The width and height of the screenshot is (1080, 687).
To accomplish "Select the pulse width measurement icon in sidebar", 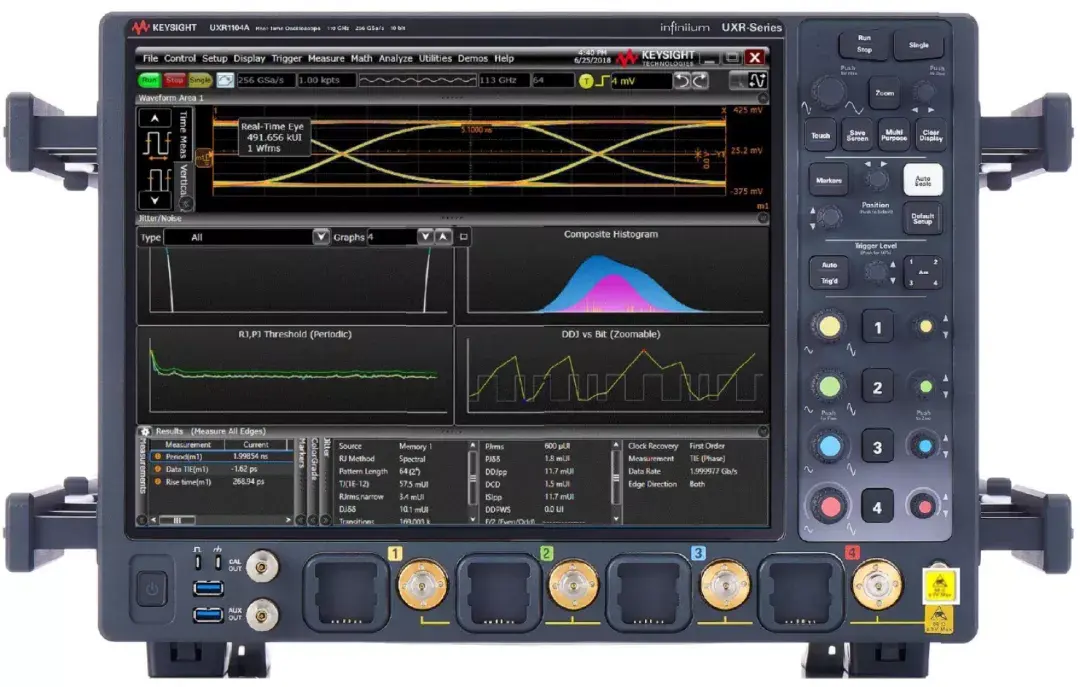I will click(x=158, y=181).
